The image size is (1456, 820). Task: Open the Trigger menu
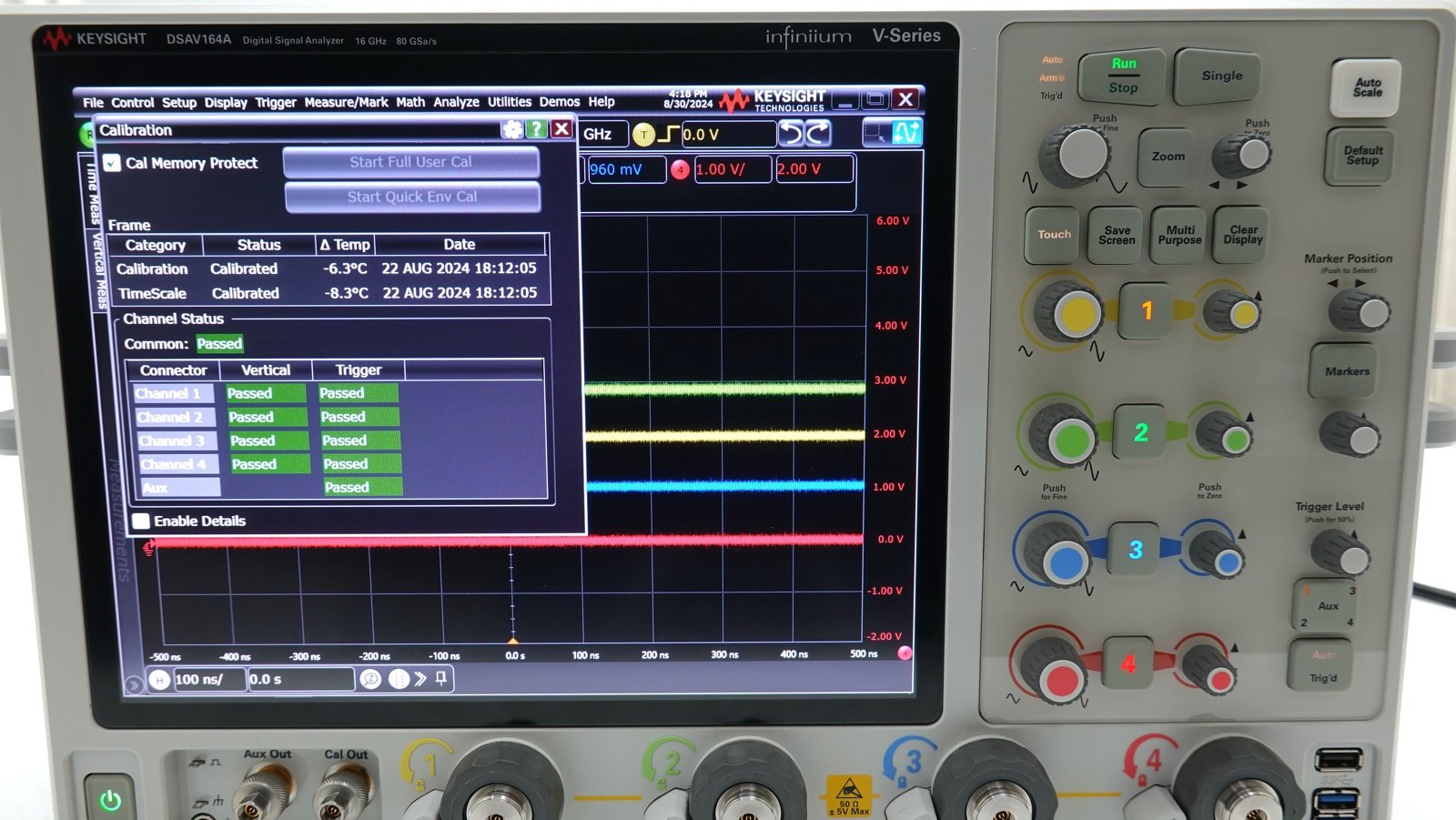276,102
